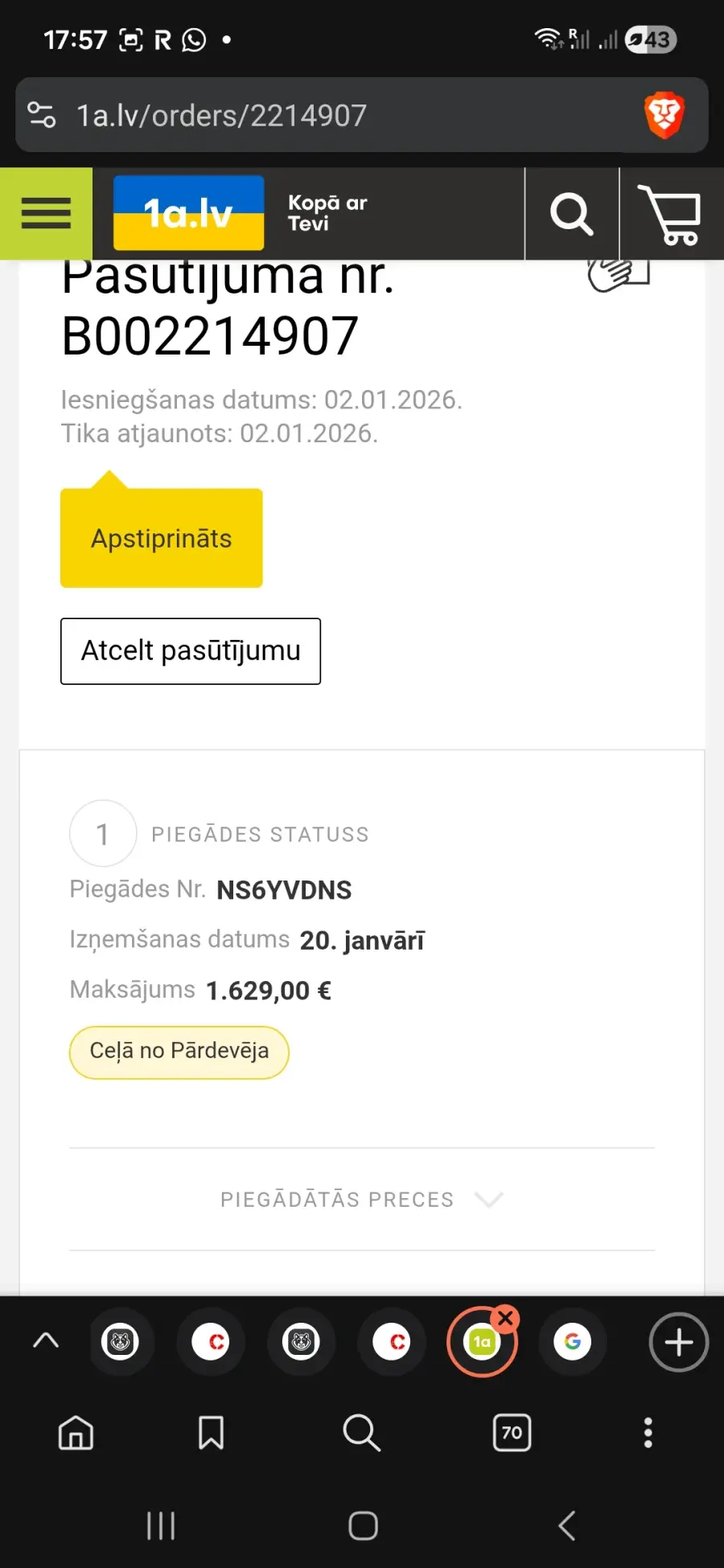This screenshot has width=724, height=1568.
Task: Open the shopping cart
Action: 670,214
